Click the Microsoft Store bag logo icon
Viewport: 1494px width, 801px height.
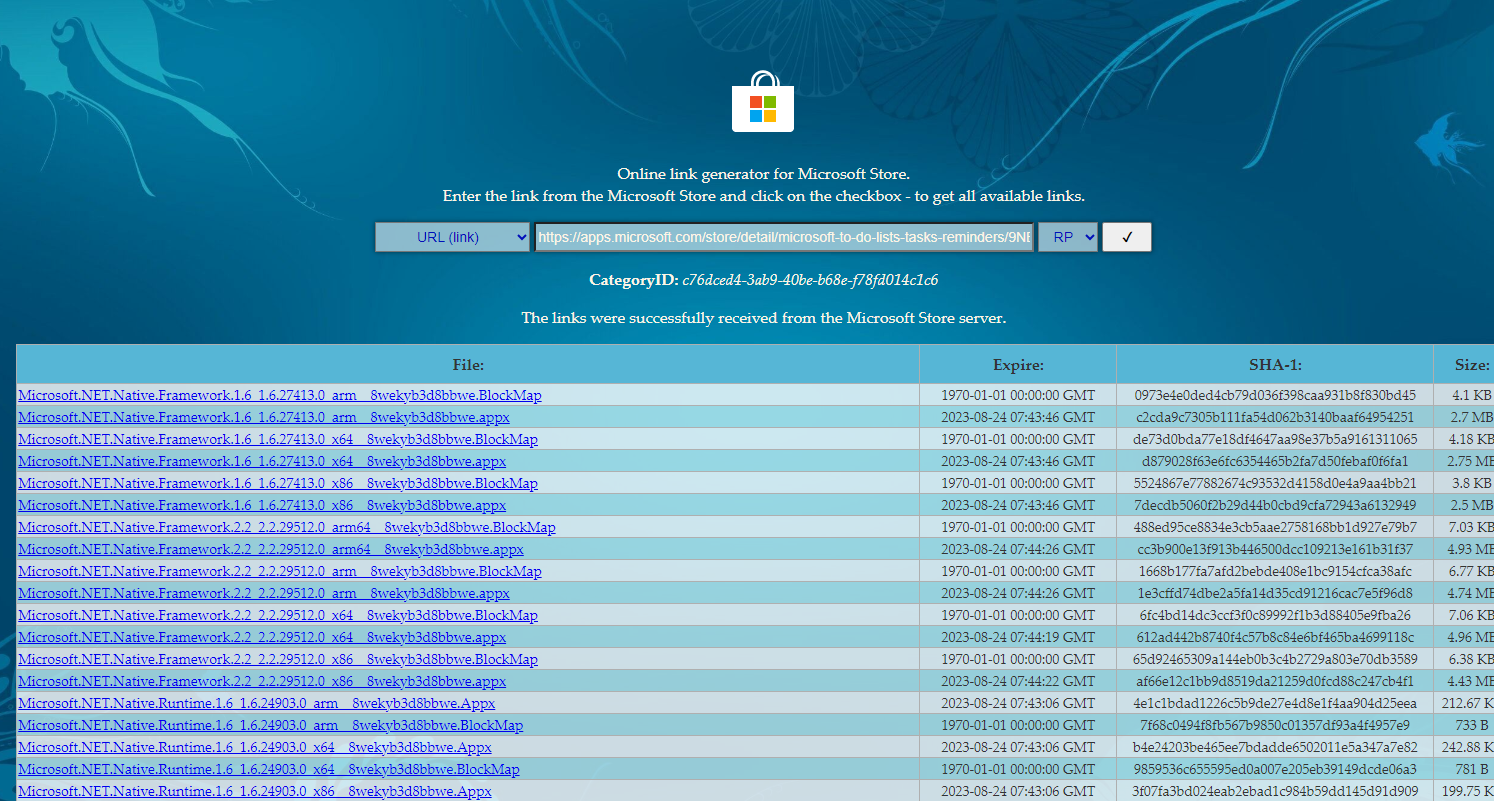[762, 102]
